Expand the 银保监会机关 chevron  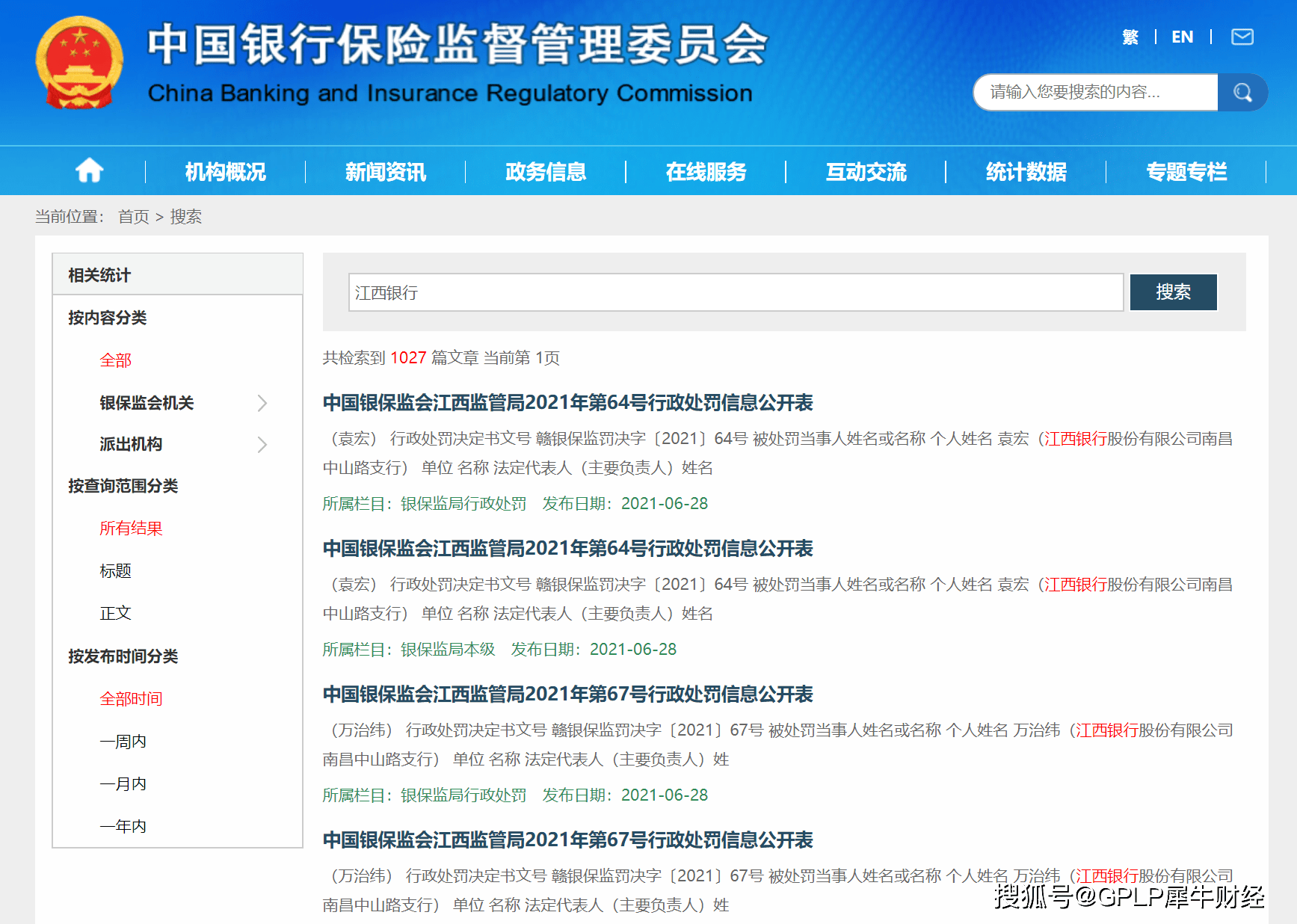click(x=262, y=403)
